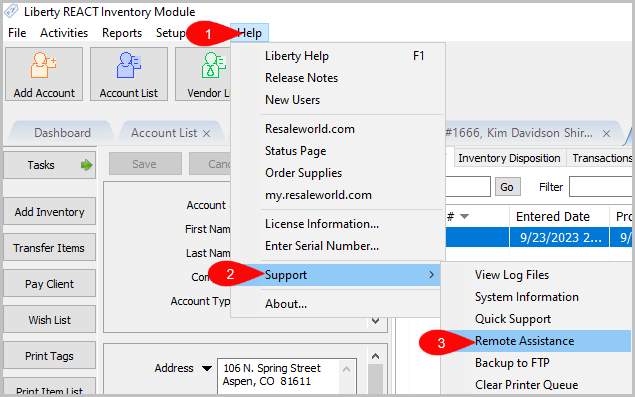Screen dimensions: 635x397
Task: Click the Add Inventory button
Action: [49, 211]
